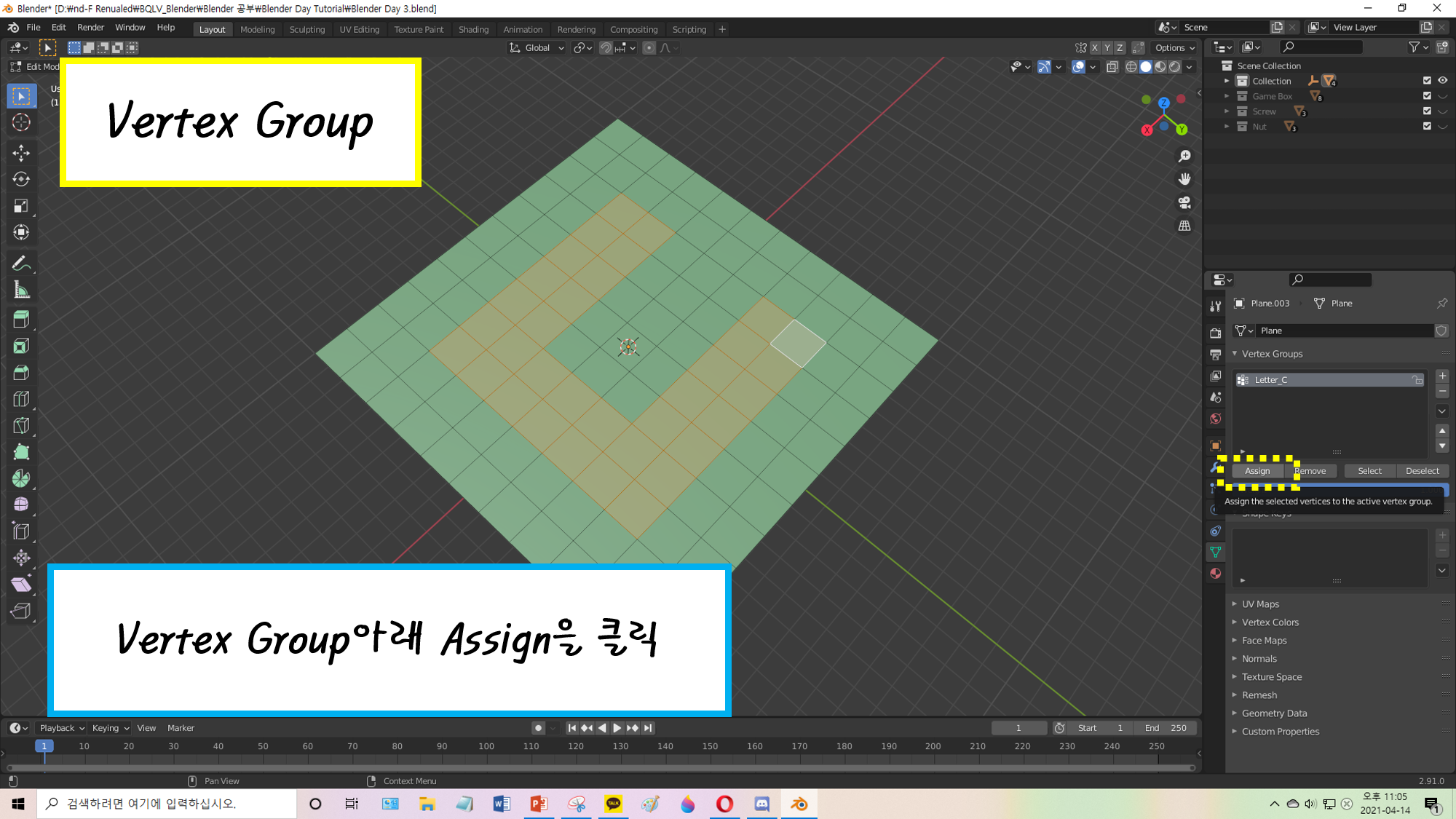Screen dimensions: 1456x819
Task: Open the Playback dropdown in the timeline
Action: coord(62,728)
